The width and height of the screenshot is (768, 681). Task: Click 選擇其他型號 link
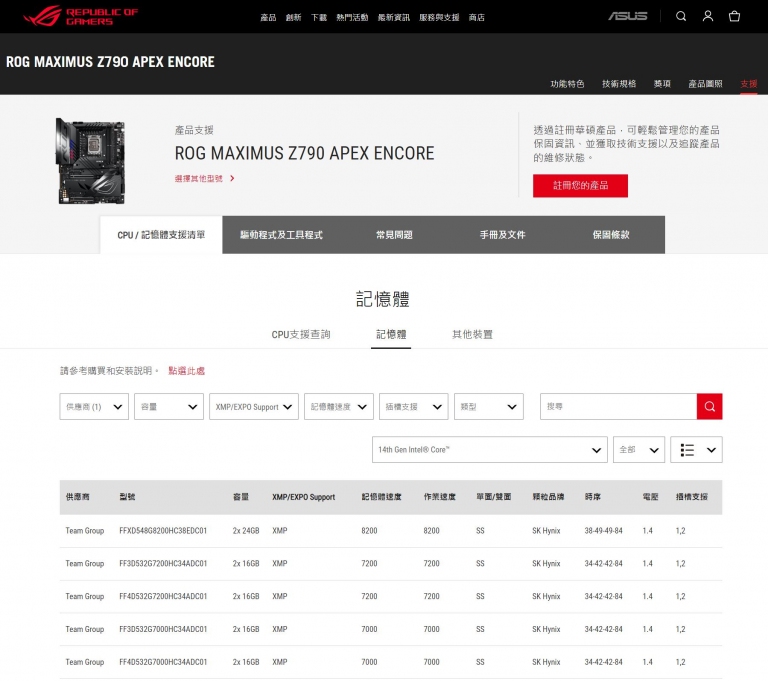pos(199,178)
